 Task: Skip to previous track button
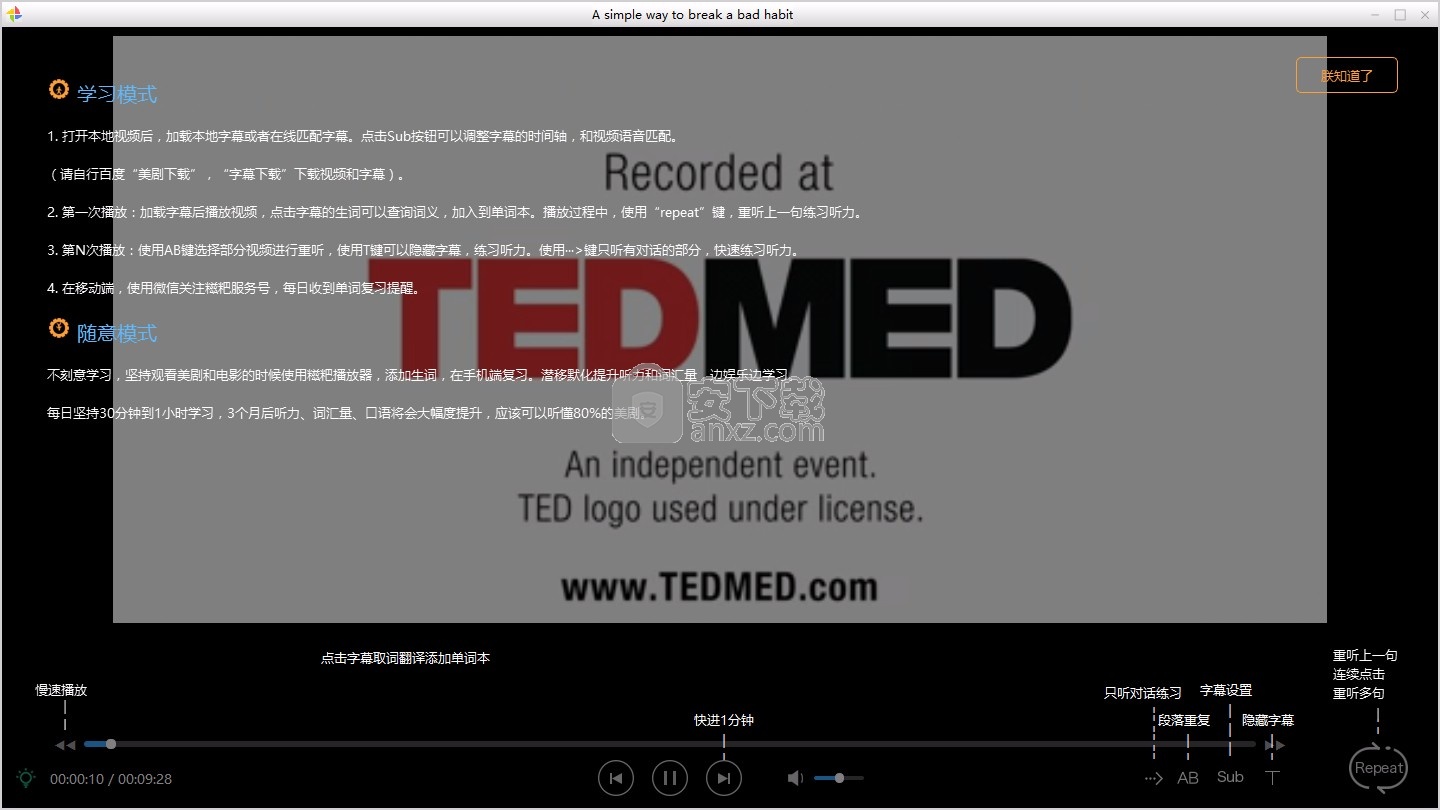[x=616, y=778]
